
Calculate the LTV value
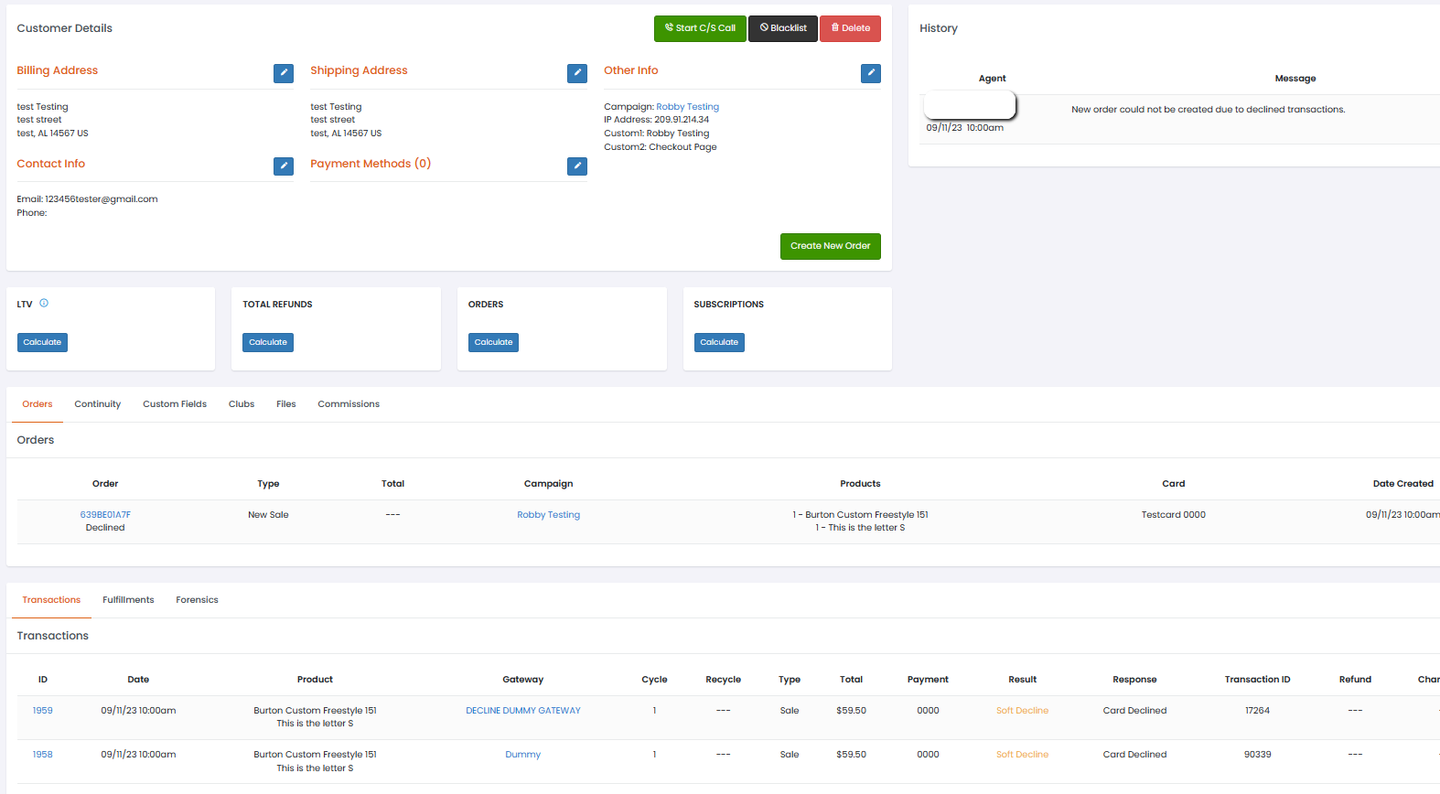click(42, 342)
